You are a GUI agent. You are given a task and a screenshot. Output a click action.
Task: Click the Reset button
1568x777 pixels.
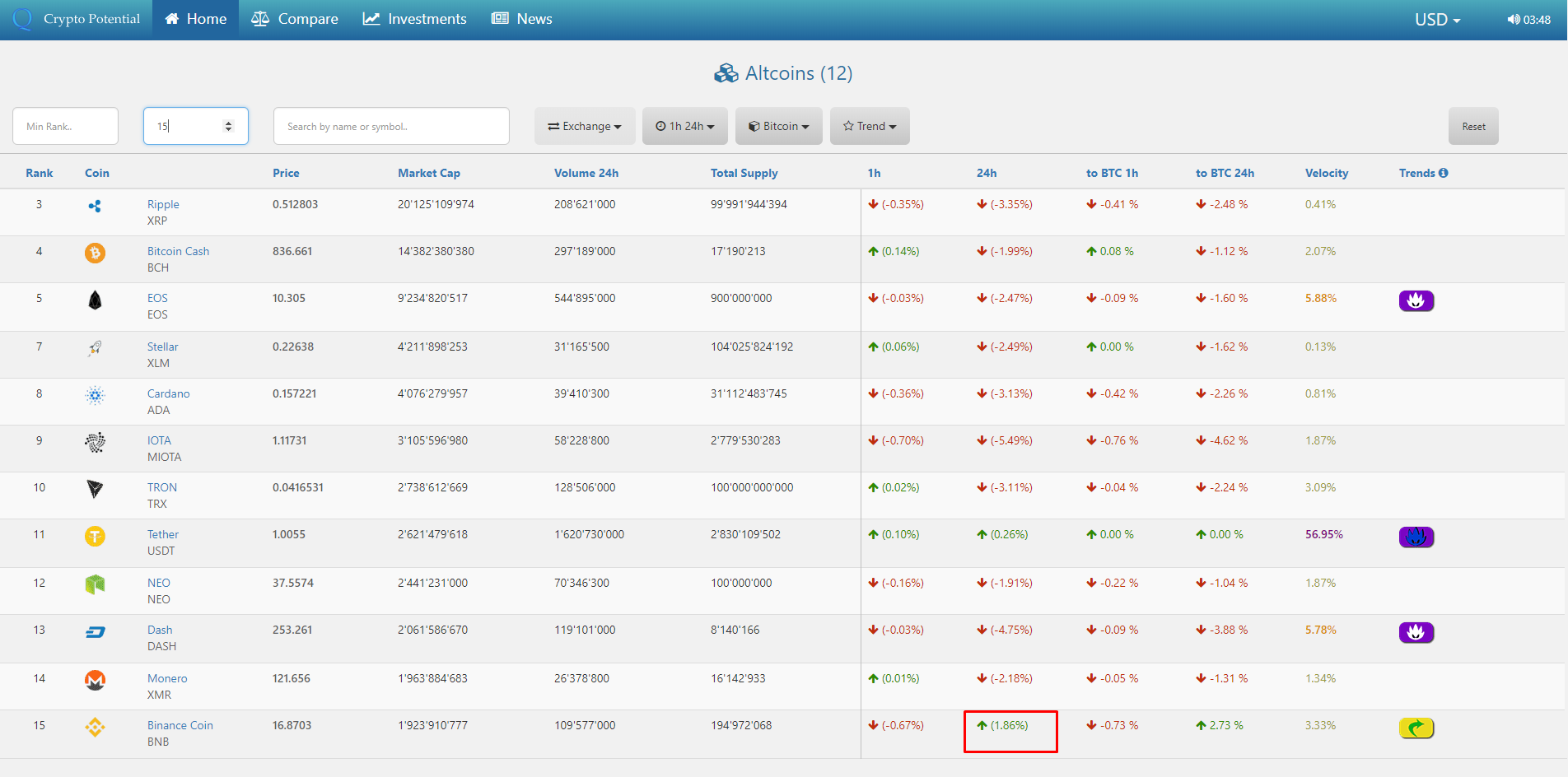[x=1473, y=126]
